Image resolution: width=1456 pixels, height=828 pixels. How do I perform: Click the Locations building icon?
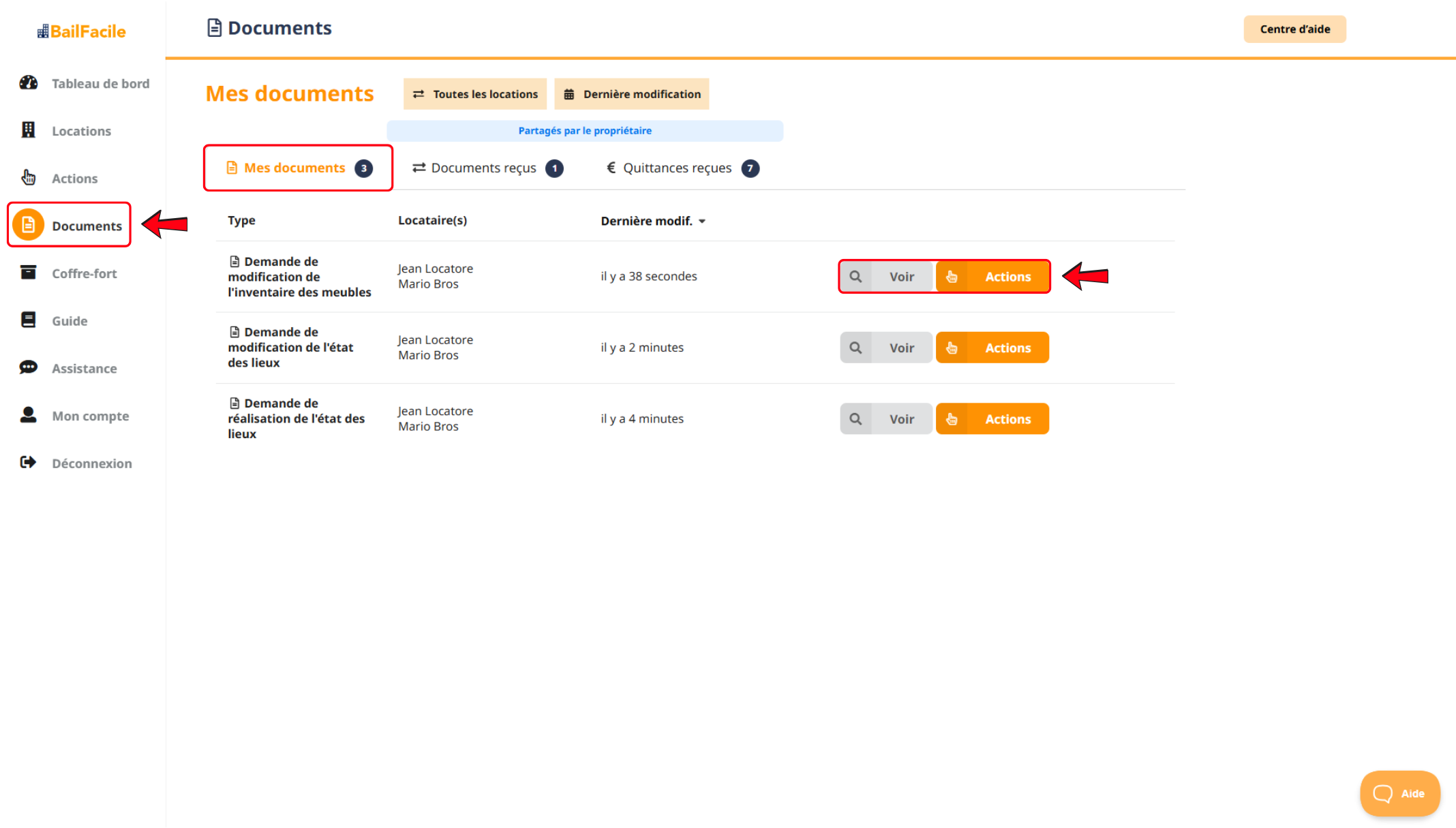click(x=28, y=130)
